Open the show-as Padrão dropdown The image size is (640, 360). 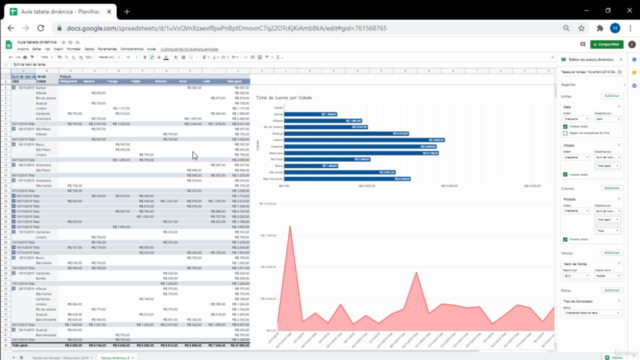coord(608,276)
